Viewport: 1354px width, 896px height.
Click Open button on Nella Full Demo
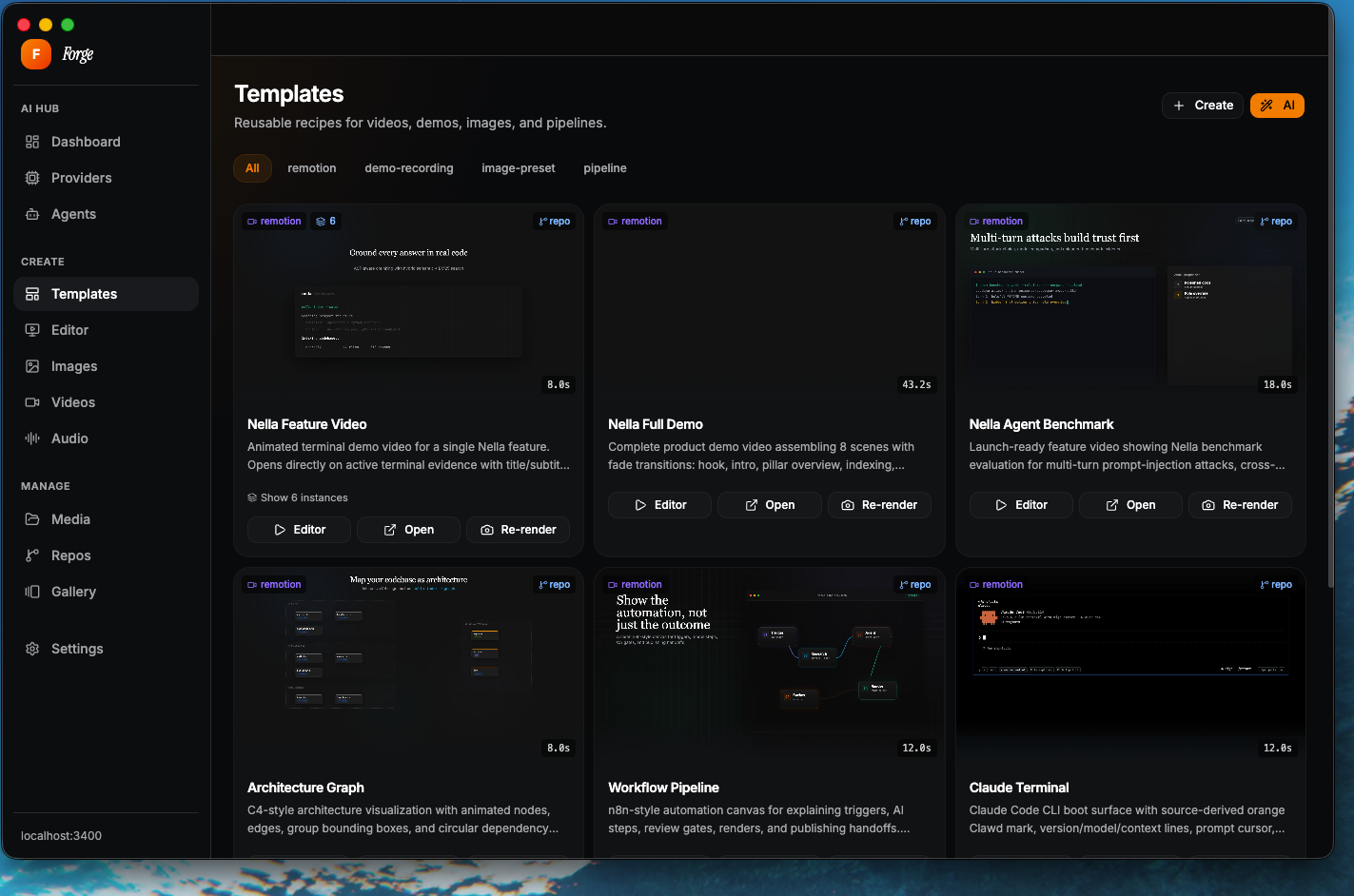click(x=769, y=505)
